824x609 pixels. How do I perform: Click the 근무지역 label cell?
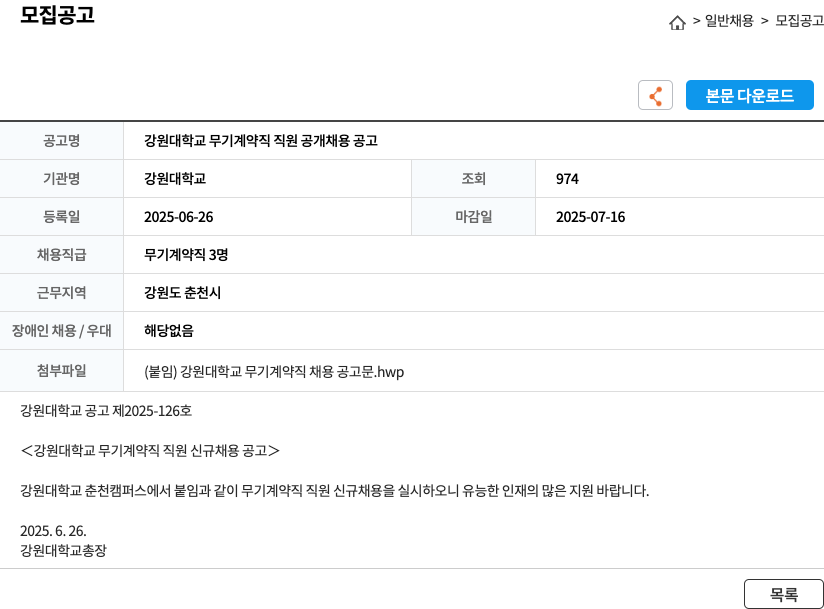point(61,292)
